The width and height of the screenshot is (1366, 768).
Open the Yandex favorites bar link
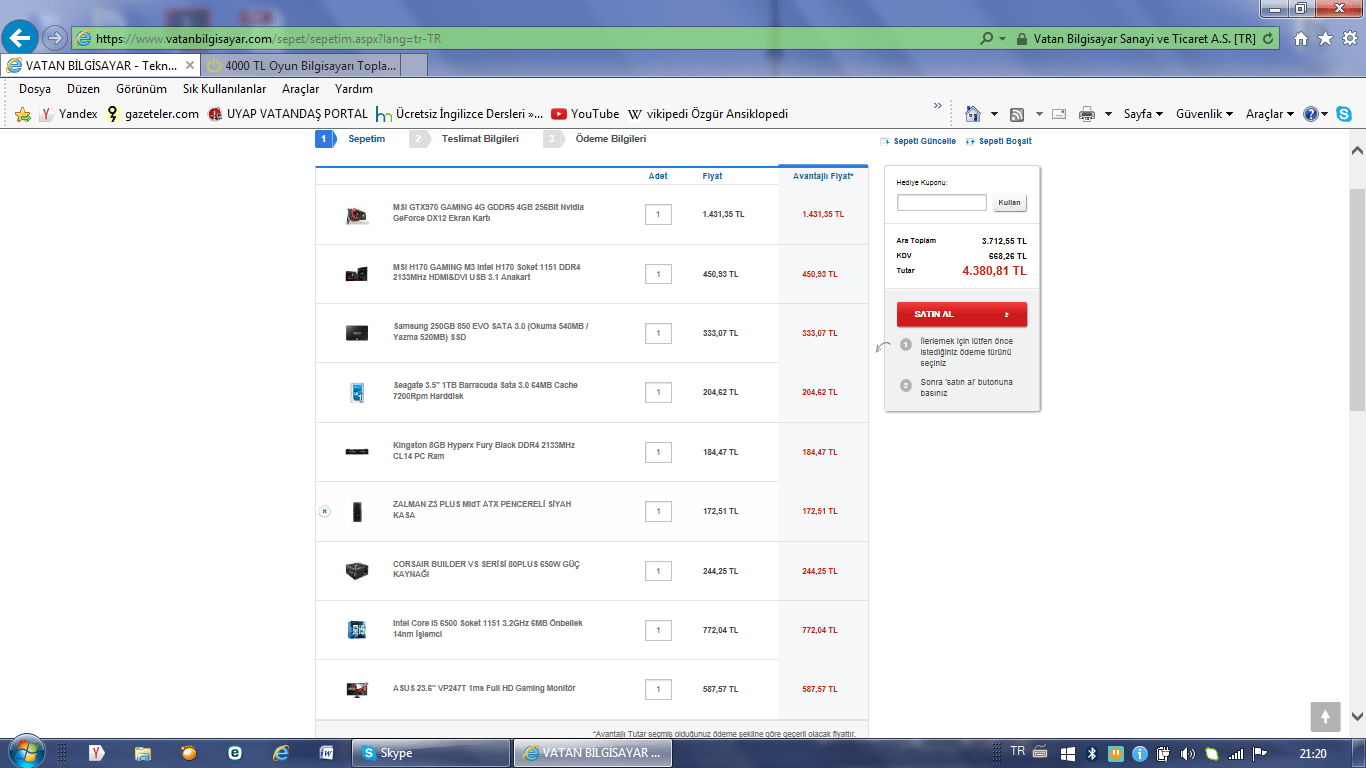tap(68, 114)
